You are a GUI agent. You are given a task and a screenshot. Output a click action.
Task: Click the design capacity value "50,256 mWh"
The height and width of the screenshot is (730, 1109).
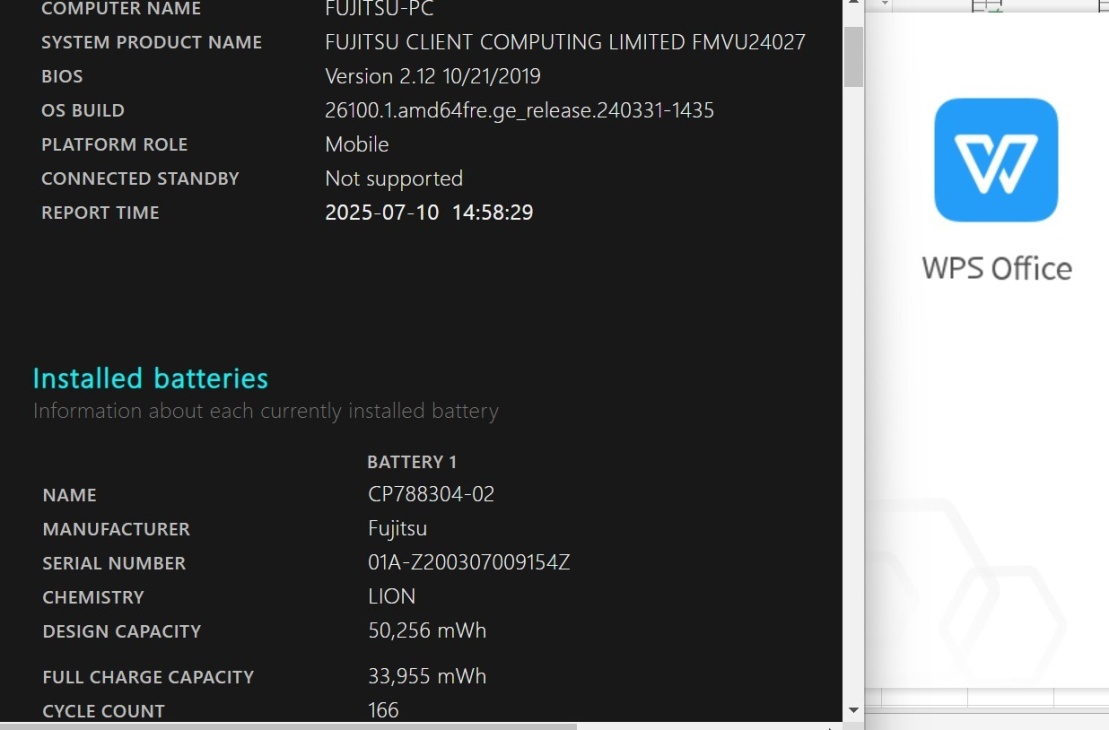coord(427,630)
